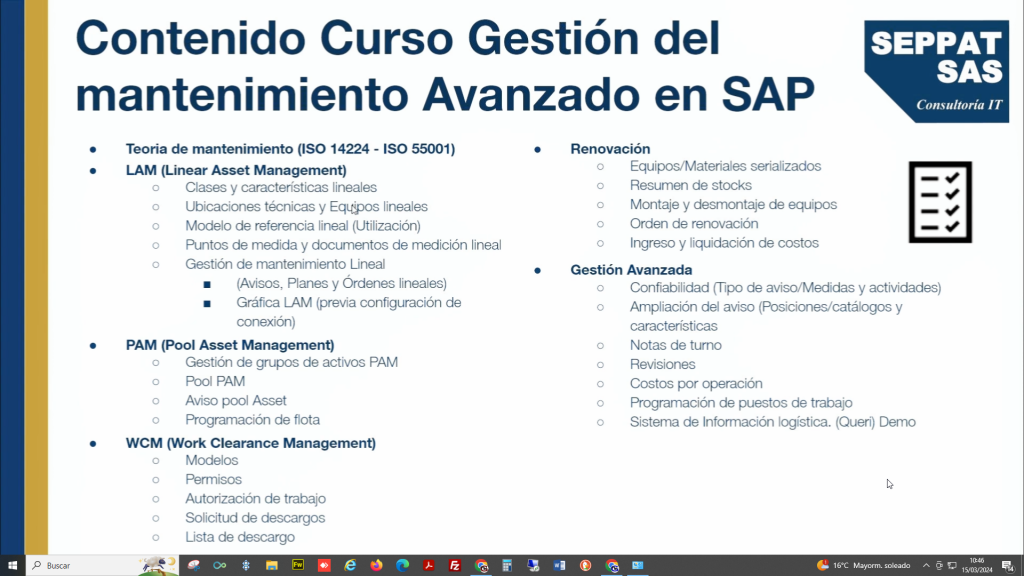Click 'Confiabilidad (Tipo de aviso/Medidas y actividades)'
1024x576 pixels.
(785, 287)
